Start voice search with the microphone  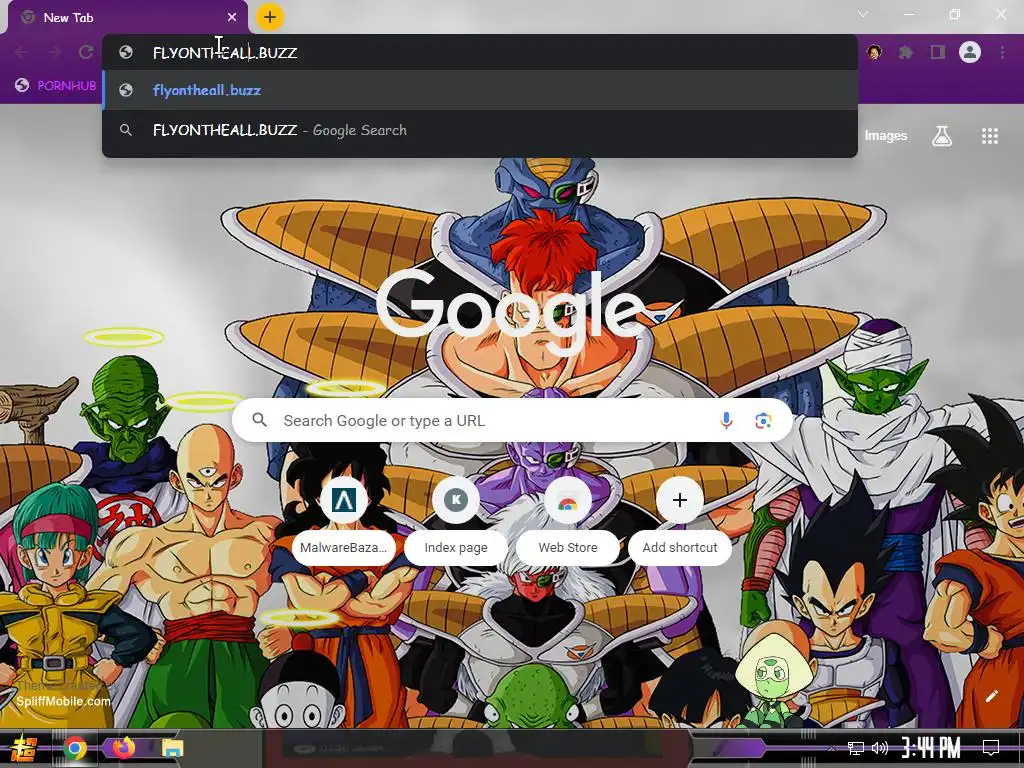tap(726, 421)
